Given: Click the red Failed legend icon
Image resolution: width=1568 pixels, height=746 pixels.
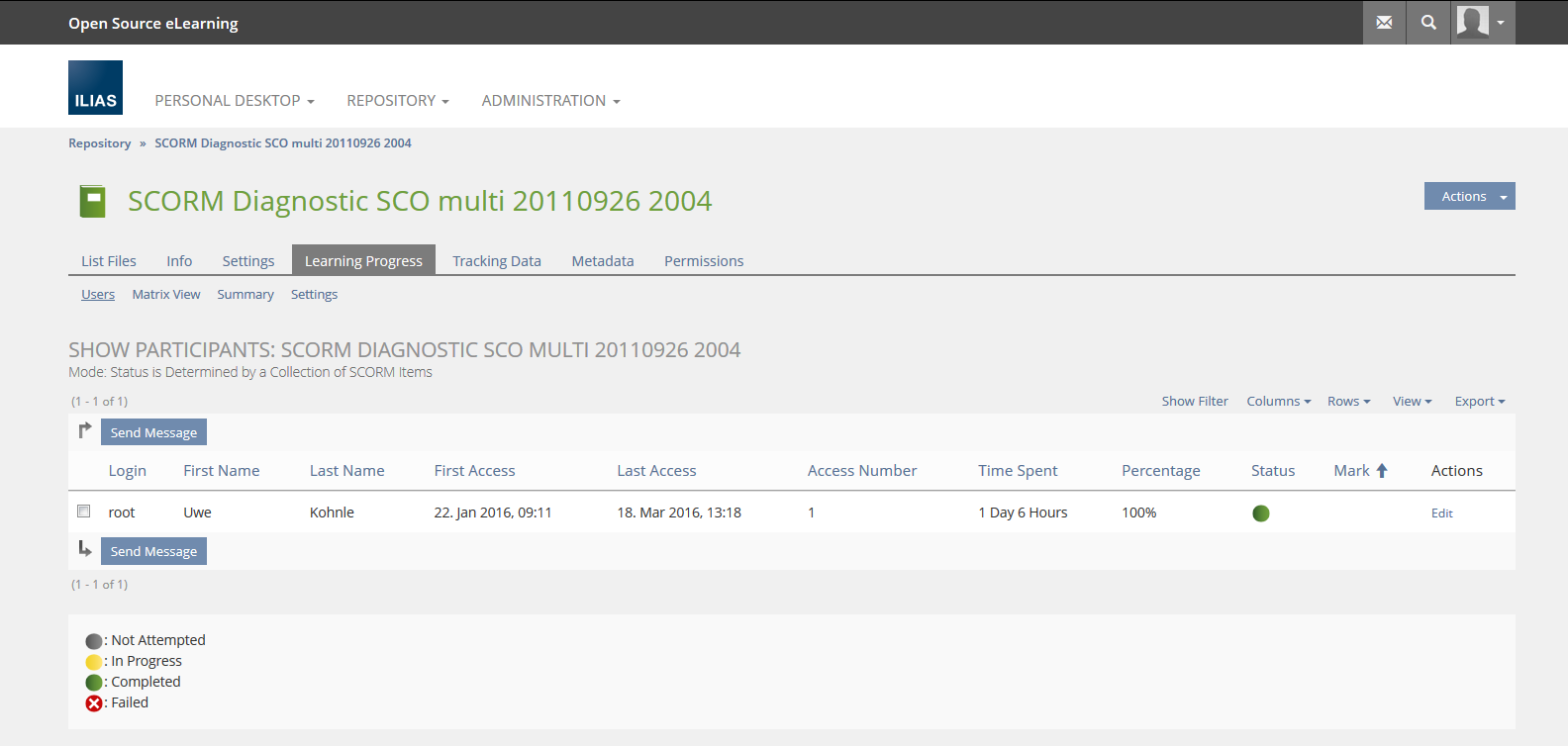Looking at the screenshot, I should coord(94,703).
